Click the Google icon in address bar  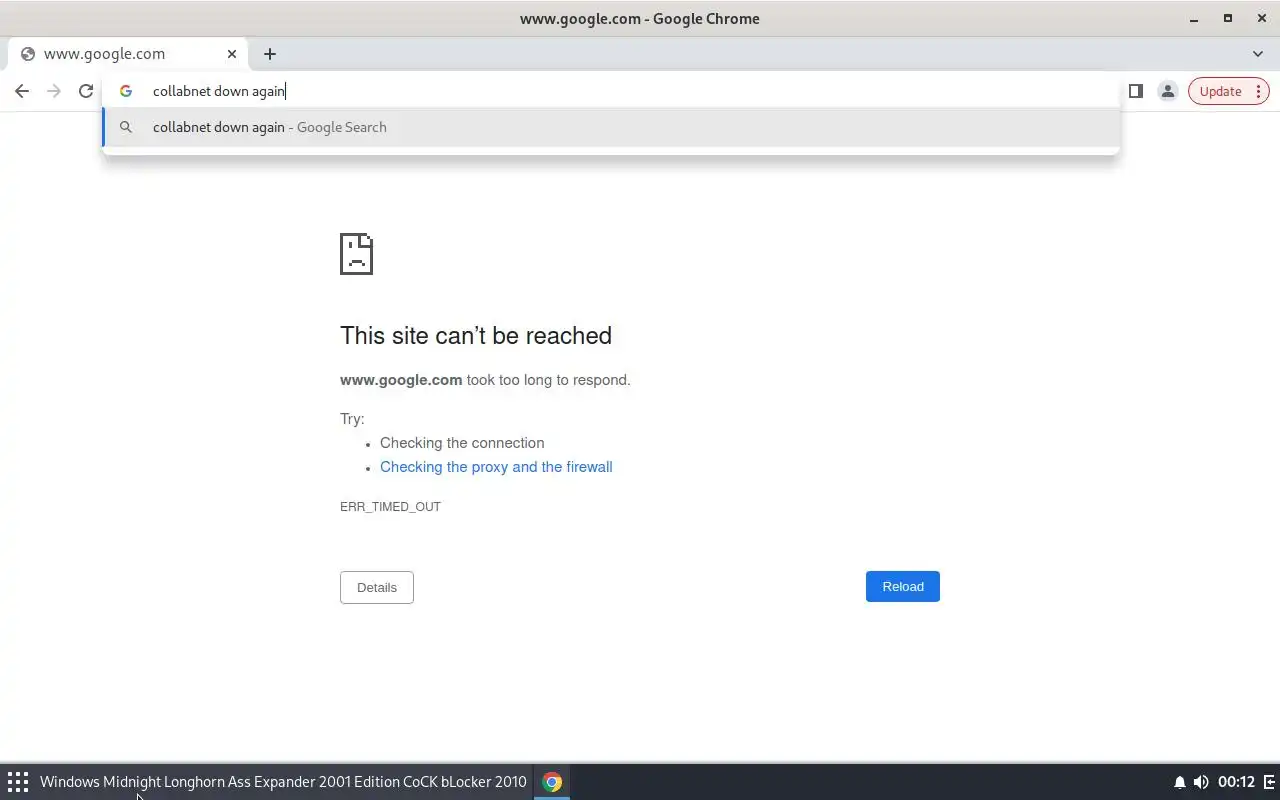(126, 91)
